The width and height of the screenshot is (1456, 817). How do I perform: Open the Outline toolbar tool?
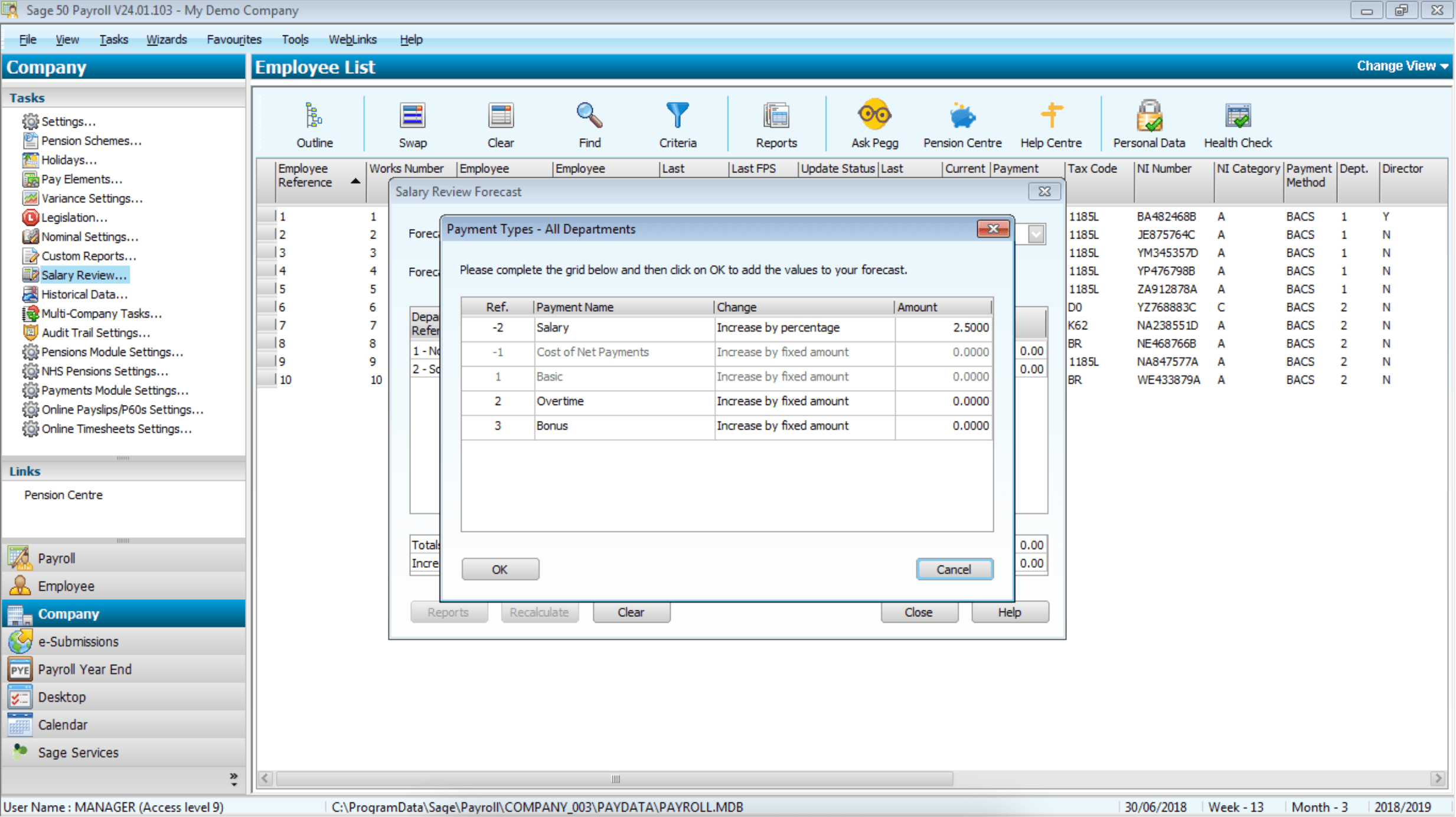tap(314, 124)
